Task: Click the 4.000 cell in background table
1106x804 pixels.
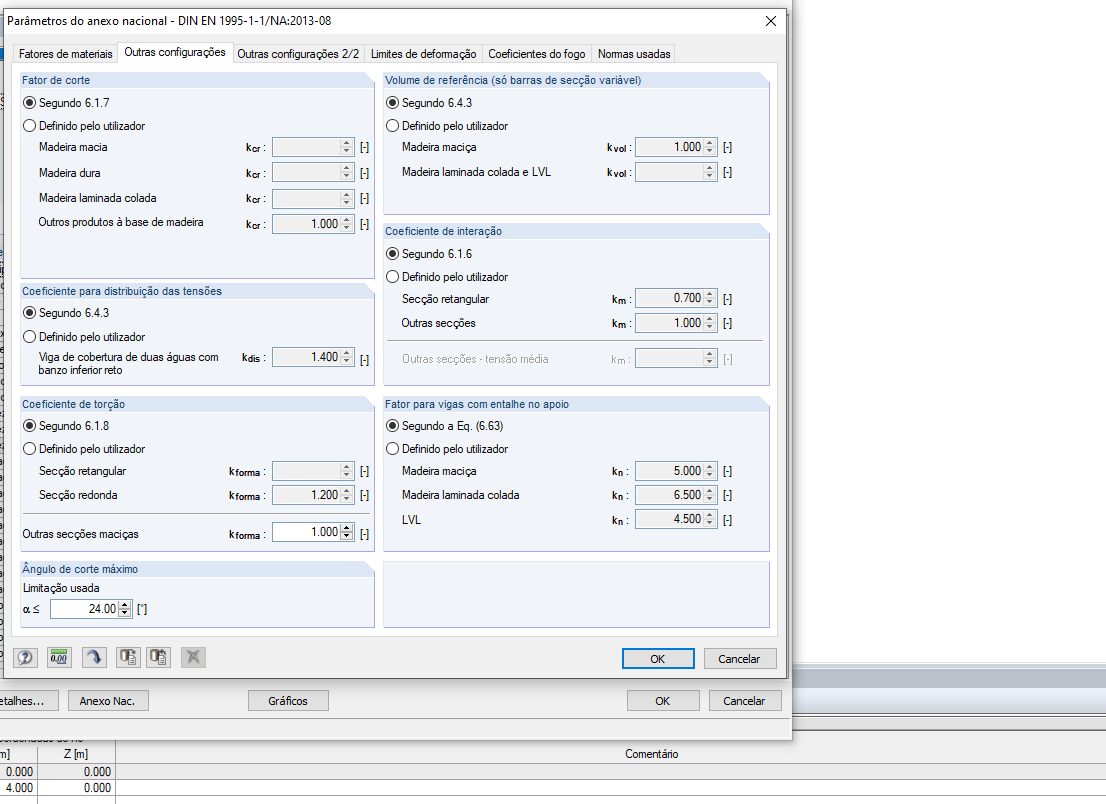Action: coord(18,788)
